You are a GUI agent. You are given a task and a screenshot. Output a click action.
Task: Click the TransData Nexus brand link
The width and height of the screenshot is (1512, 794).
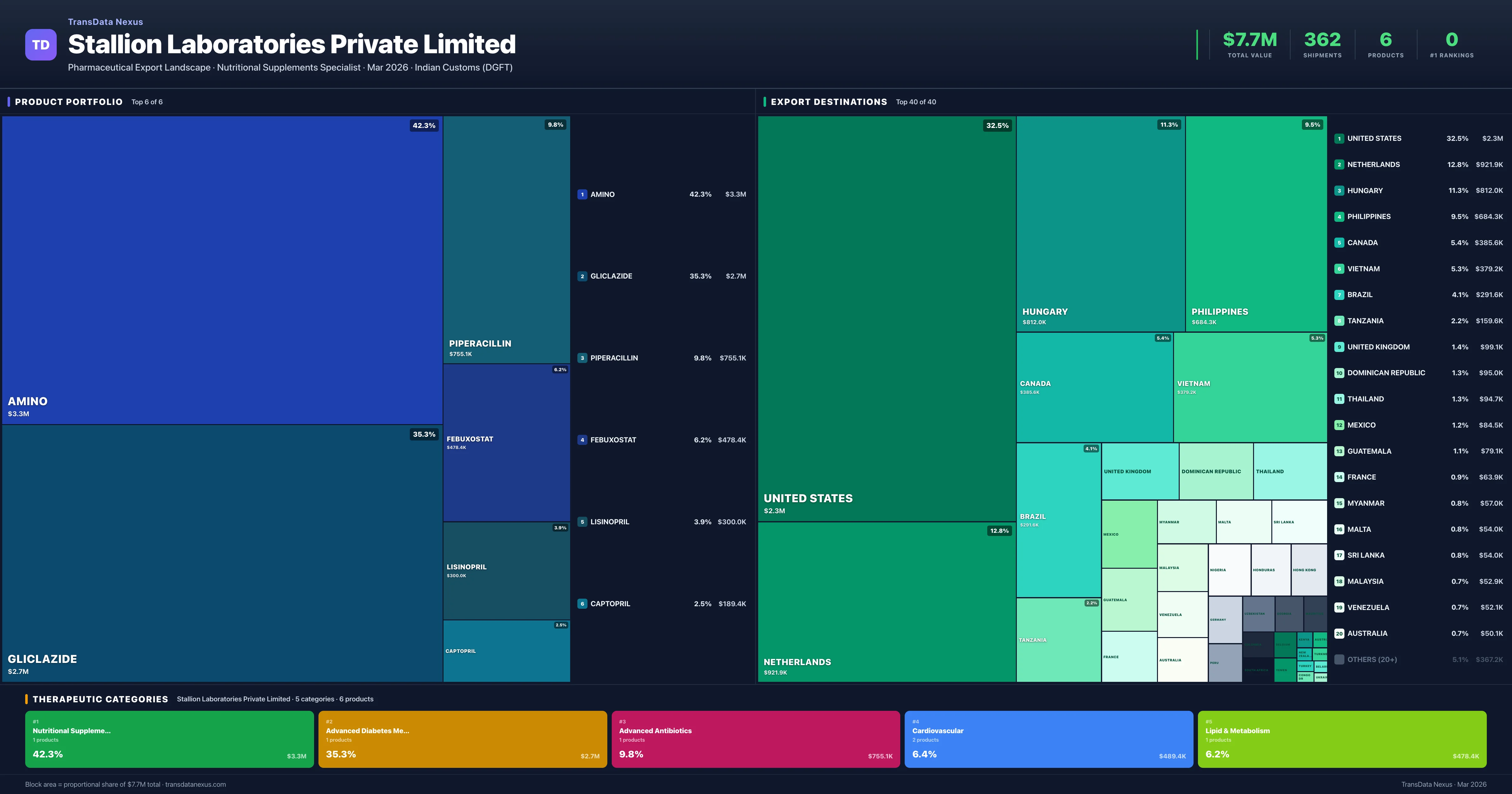(x=105, y=22)
